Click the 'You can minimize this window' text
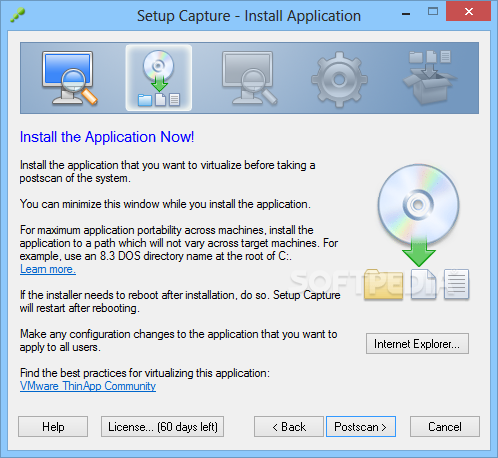The width and height of the screenshot is (498, 458). coord(165,204)
